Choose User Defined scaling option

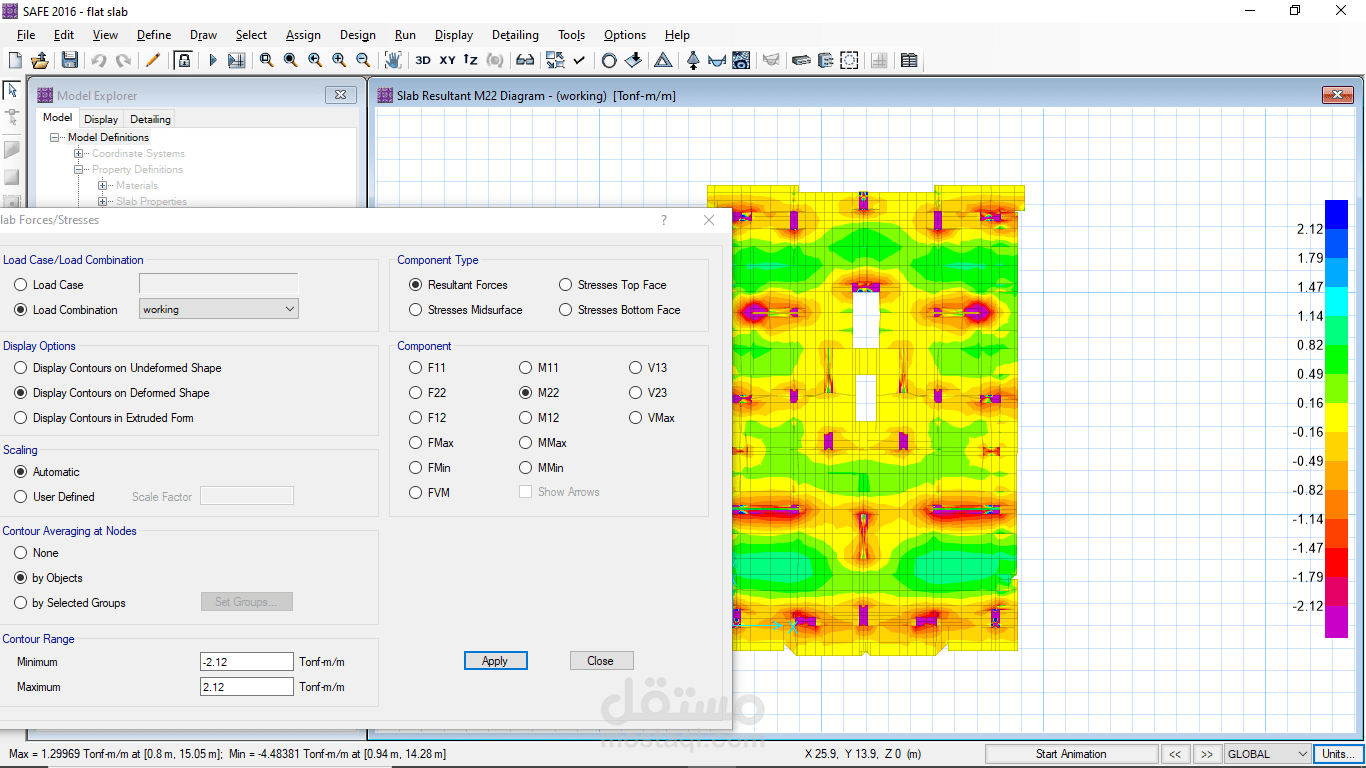[21, 497]
